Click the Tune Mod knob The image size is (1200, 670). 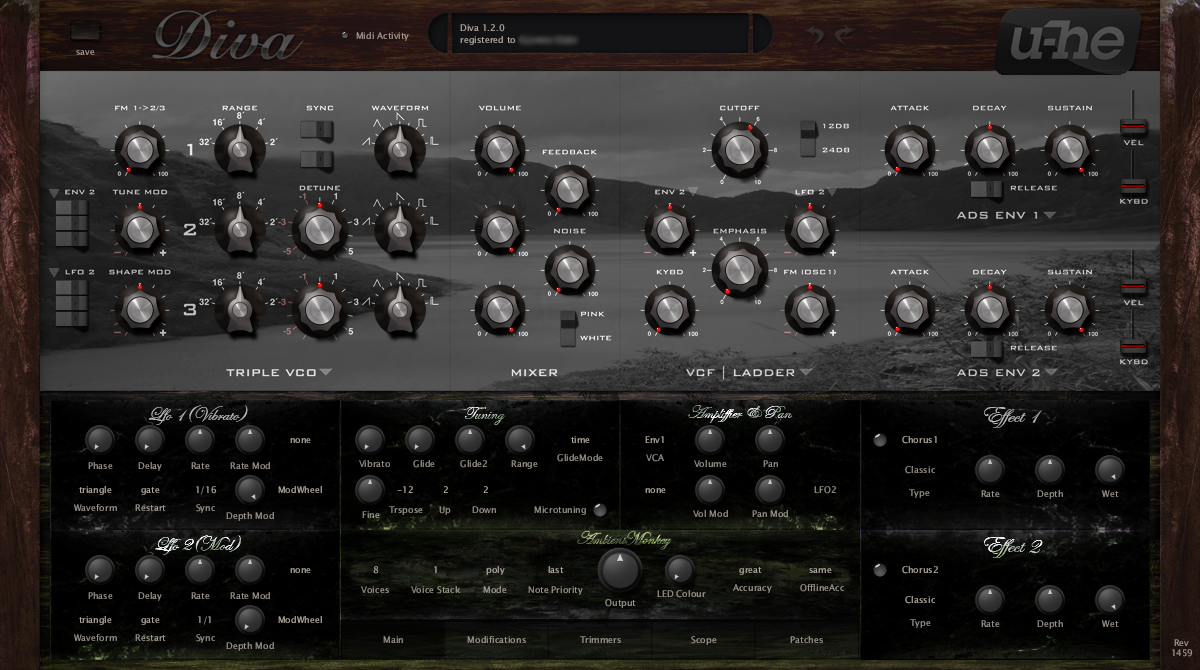[x=140, y=229]
